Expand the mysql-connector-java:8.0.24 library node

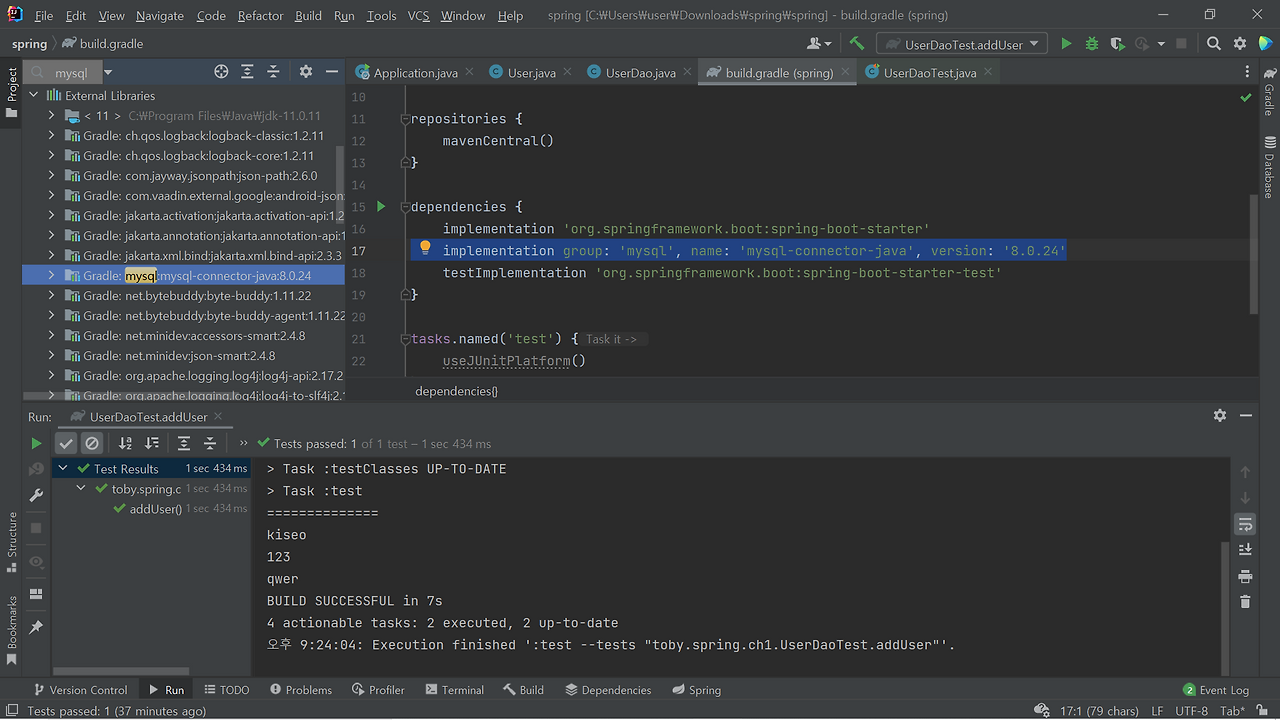click(x=51, y=276)
